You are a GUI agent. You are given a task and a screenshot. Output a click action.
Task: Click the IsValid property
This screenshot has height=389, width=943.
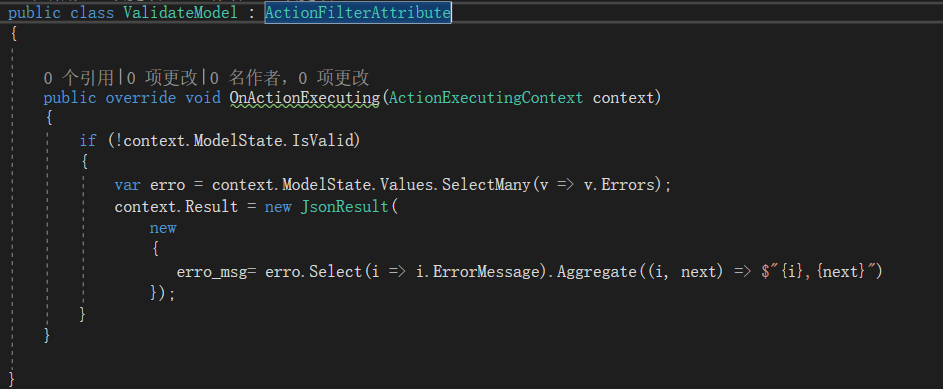322,141
